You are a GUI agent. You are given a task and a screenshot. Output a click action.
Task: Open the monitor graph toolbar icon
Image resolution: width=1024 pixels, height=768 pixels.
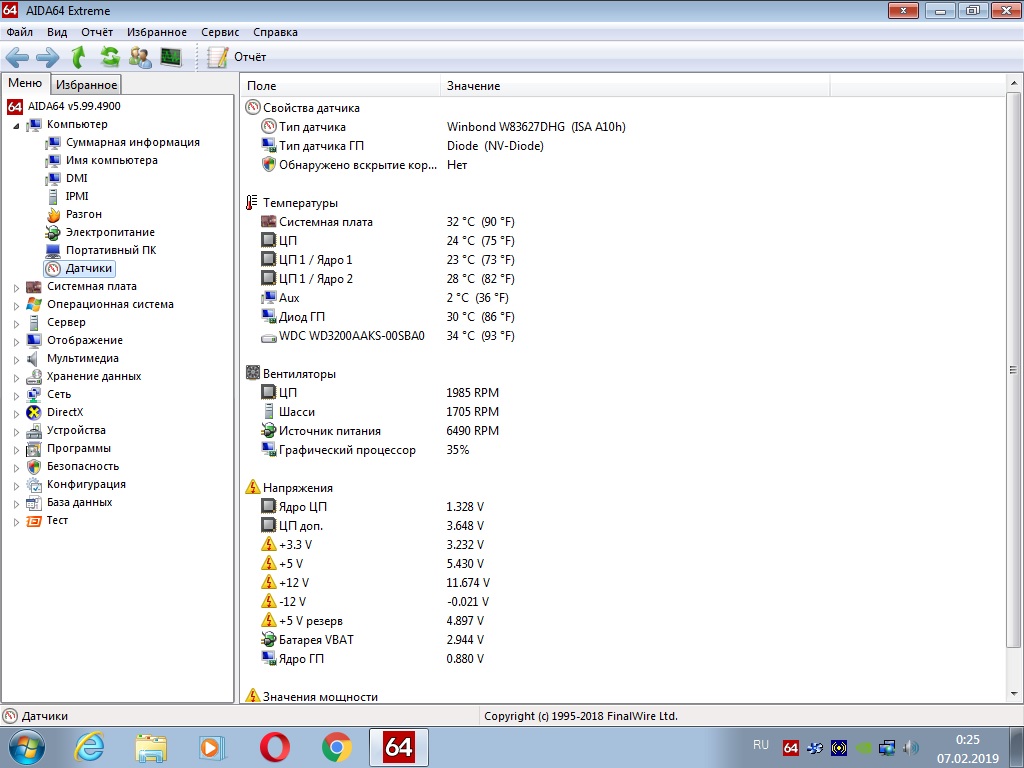coord(171,57)
